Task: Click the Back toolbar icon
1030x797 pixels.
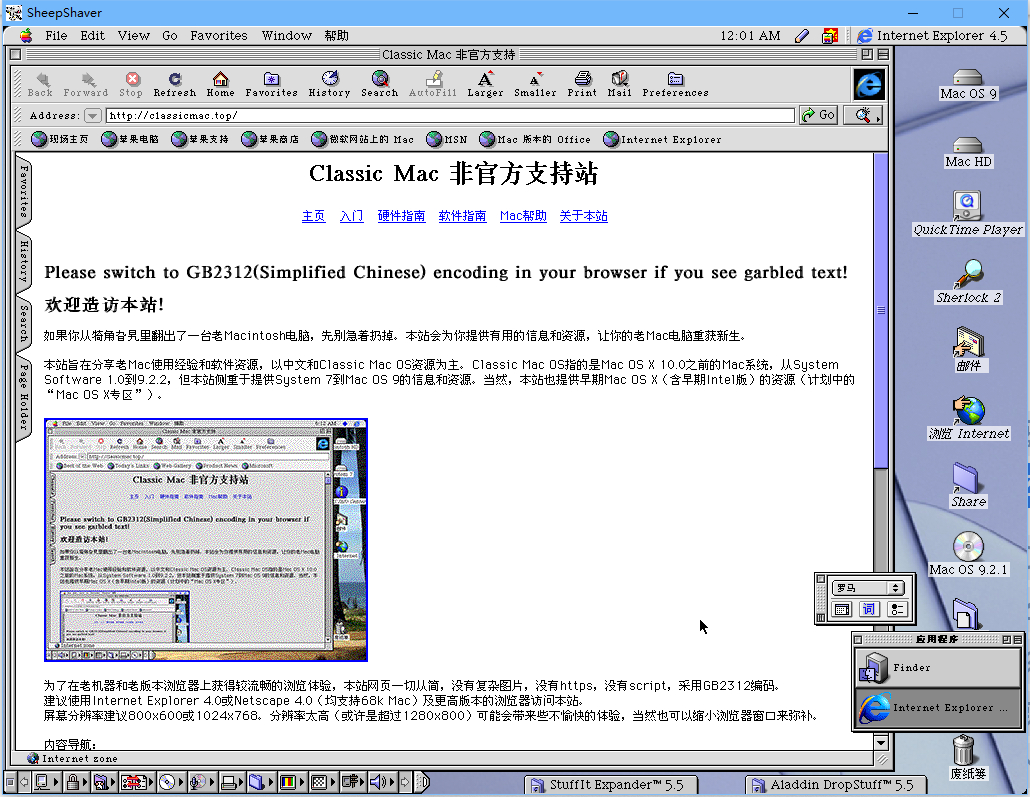Action: pyautogui.click(x=40, y=84)
